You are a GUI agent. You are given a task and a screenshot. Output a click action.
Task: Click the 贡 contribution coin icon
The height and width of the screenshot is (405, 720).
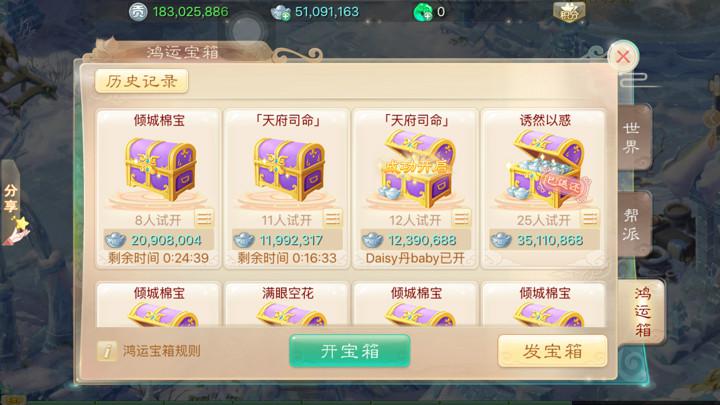137,11
